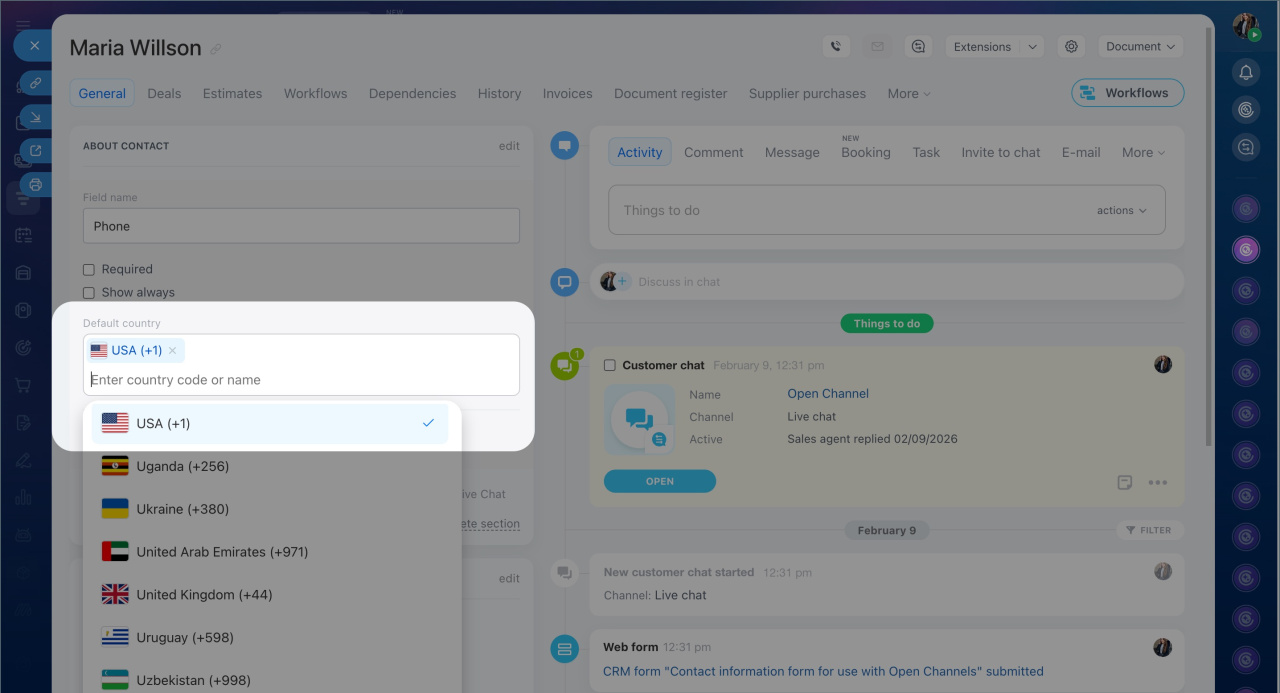1280x693 pixels.
Task: Click the settings gear icon
Action: [1072, 47]
